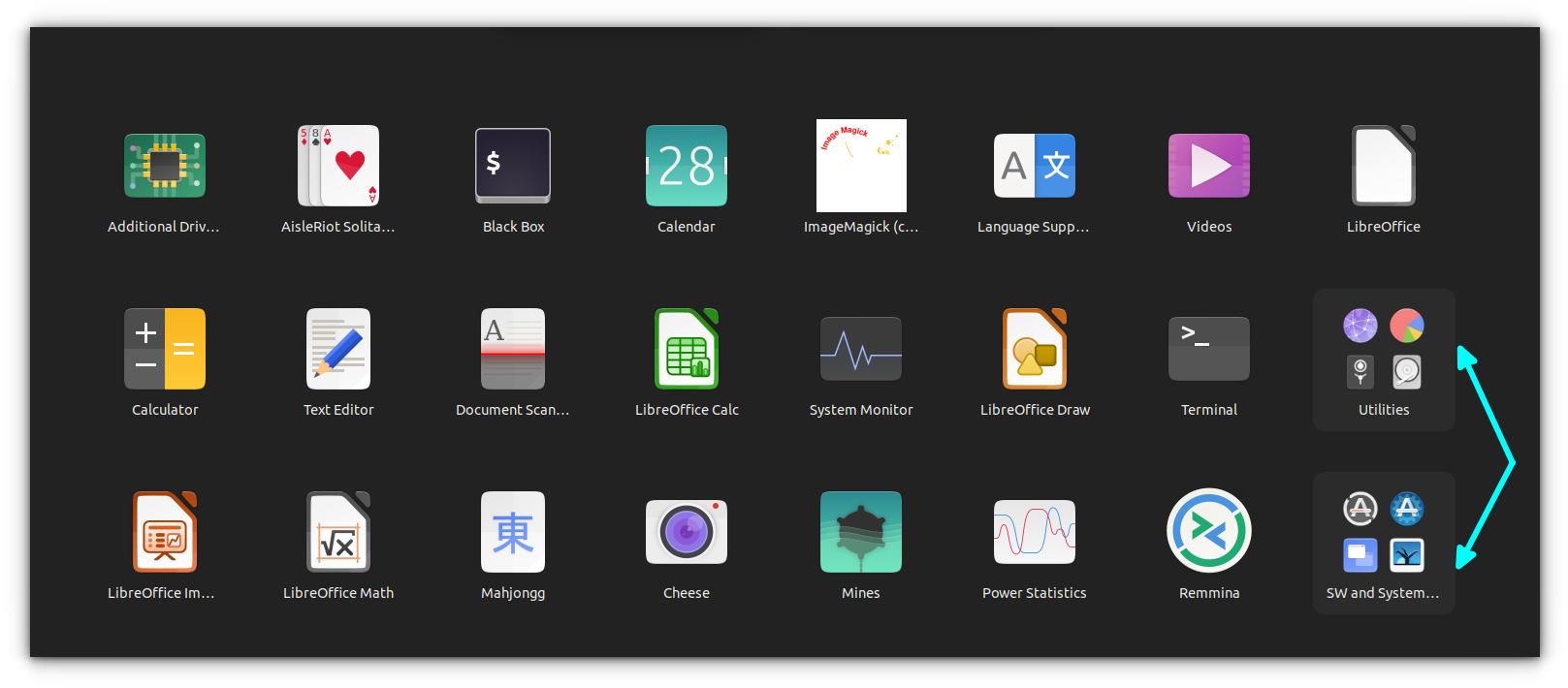
Task: Launch LibreOffice Draw
Action: (x=1035, y=349)
